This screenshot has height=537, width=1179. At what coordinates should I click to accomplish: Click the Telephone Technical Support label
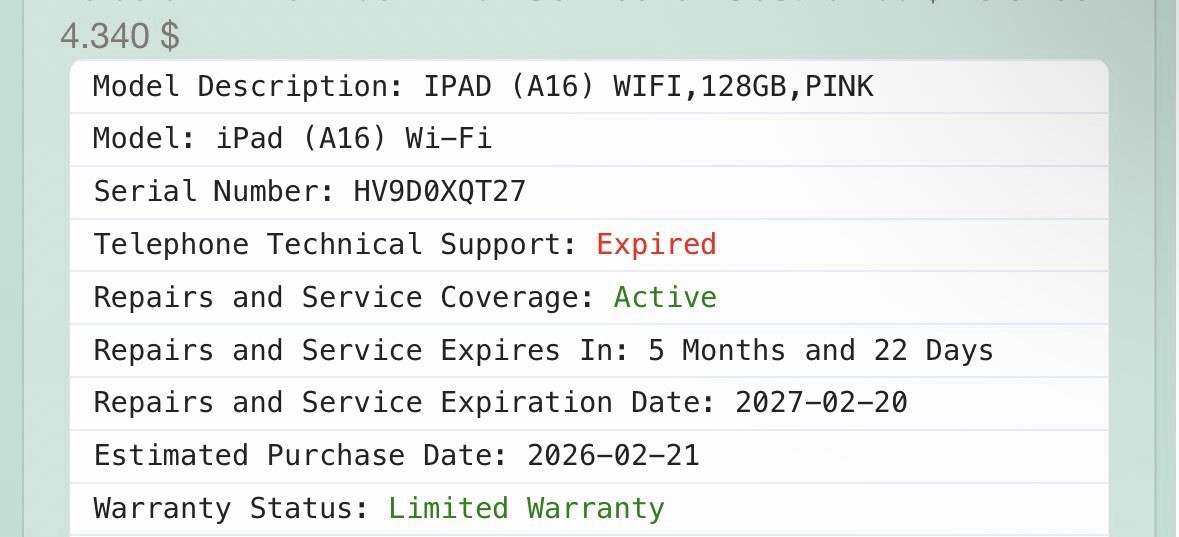[335, 244]
